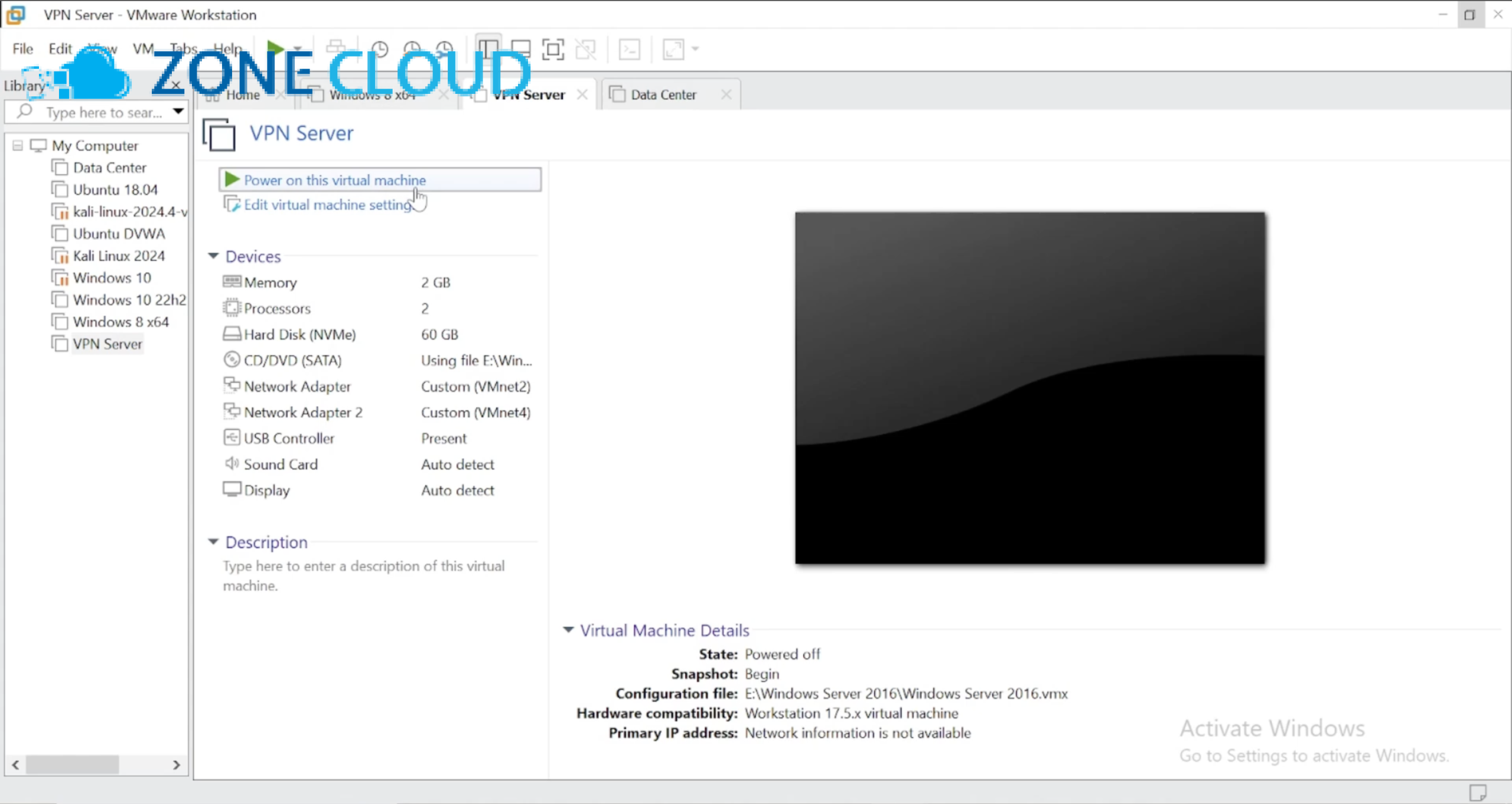Viewport: 1512px width, 804px height.
Task: Click the take snapshot clock icon
Action: pyautogui.click(x=380, y=49)
